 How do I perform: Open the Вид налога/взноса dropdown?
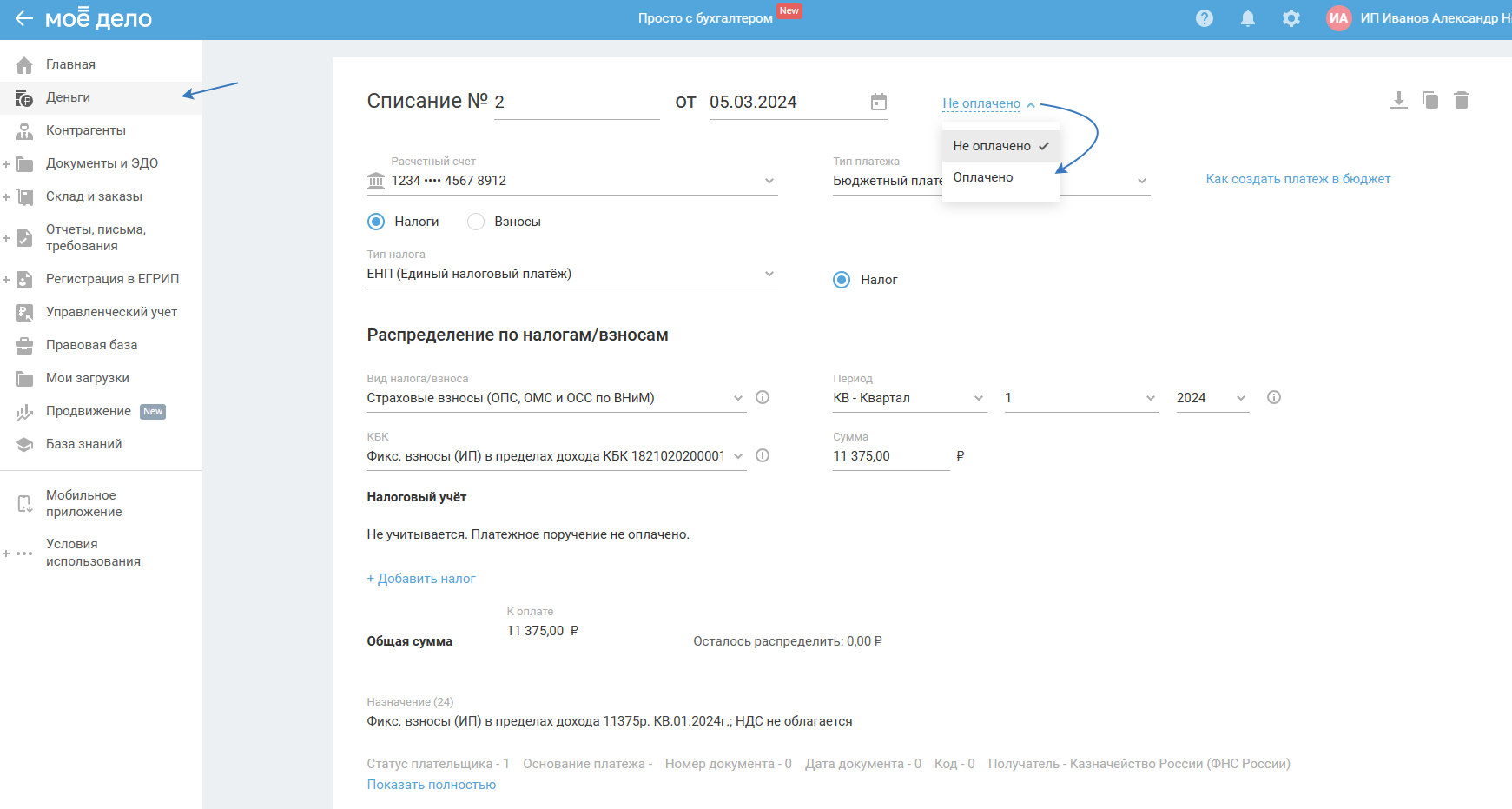pos(557,398)
